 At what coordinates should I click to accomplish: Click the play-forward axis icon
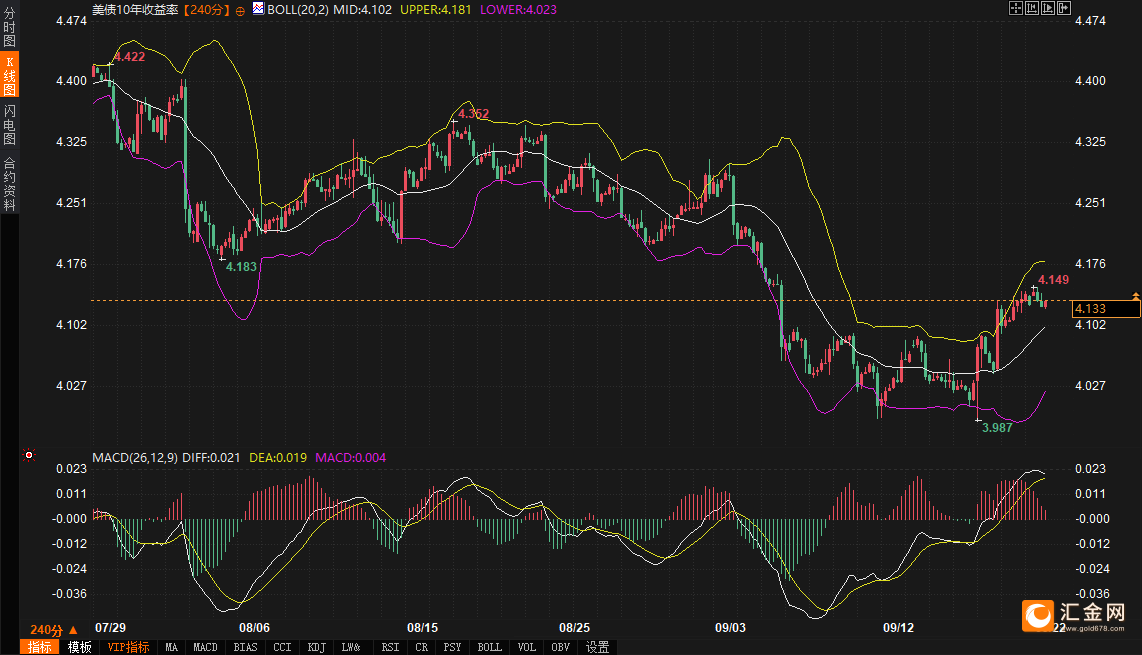point(1047,8)
